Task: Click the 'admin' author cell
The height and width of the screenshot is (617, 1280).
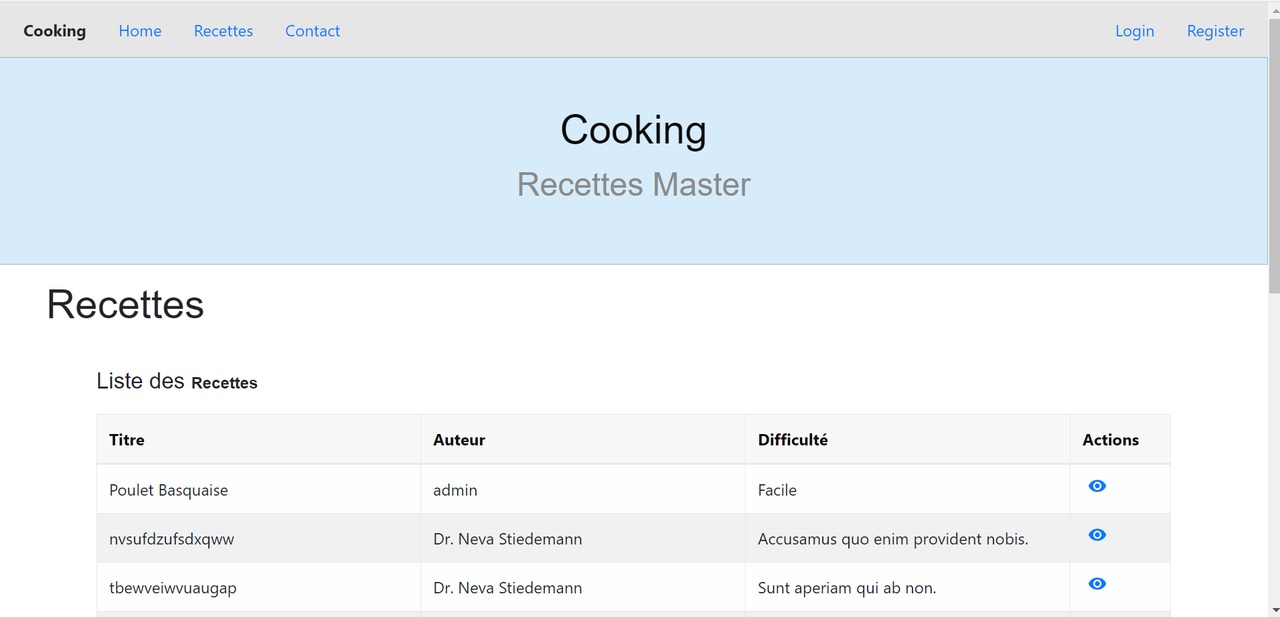Action: pos(583,490)
